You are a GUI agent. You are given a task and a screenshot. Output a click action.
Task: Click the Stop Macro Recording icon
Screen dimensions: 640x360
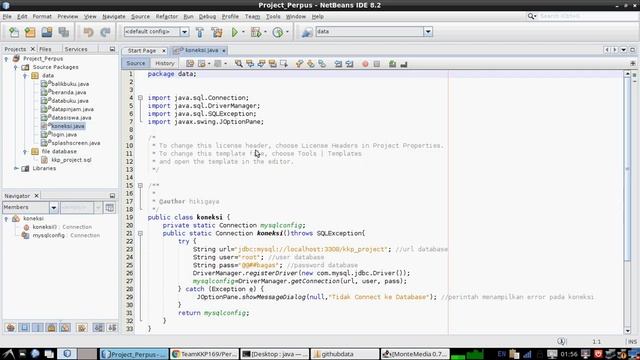click(x=377, y=64)
